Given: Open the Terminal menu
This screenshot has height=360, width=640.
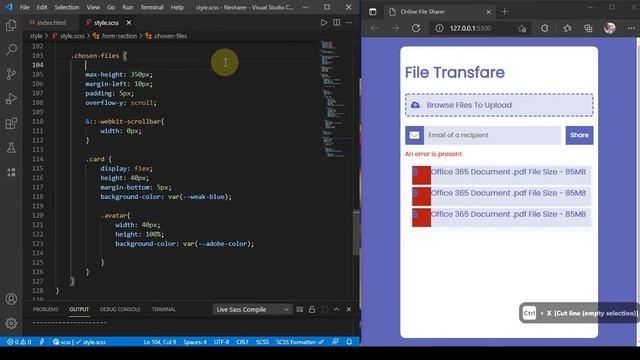Looking at the screenshot, I should coord(152,7).
